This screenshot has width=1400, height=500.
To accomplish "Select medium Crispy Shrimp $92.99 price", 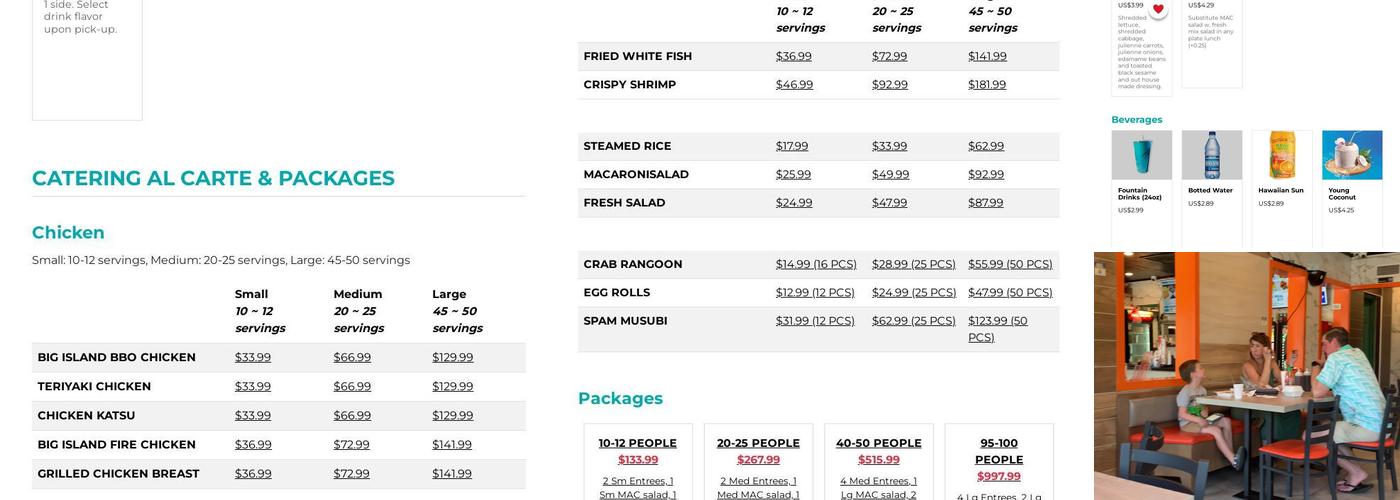I will tap(890, 84).
